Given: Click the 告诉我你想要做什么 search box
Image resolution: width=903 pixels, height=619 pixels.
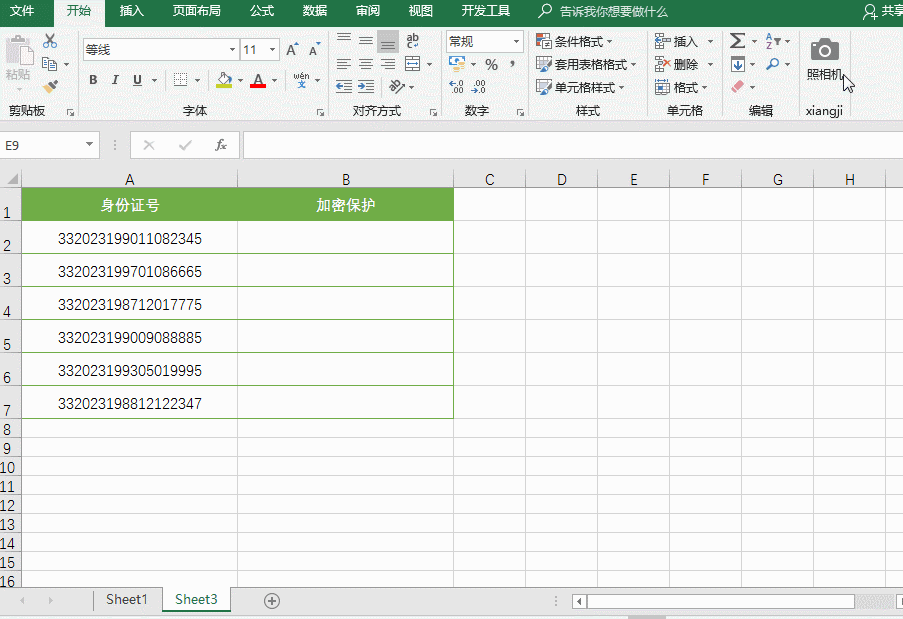Looking at the screenshot, I should (603, 12).
